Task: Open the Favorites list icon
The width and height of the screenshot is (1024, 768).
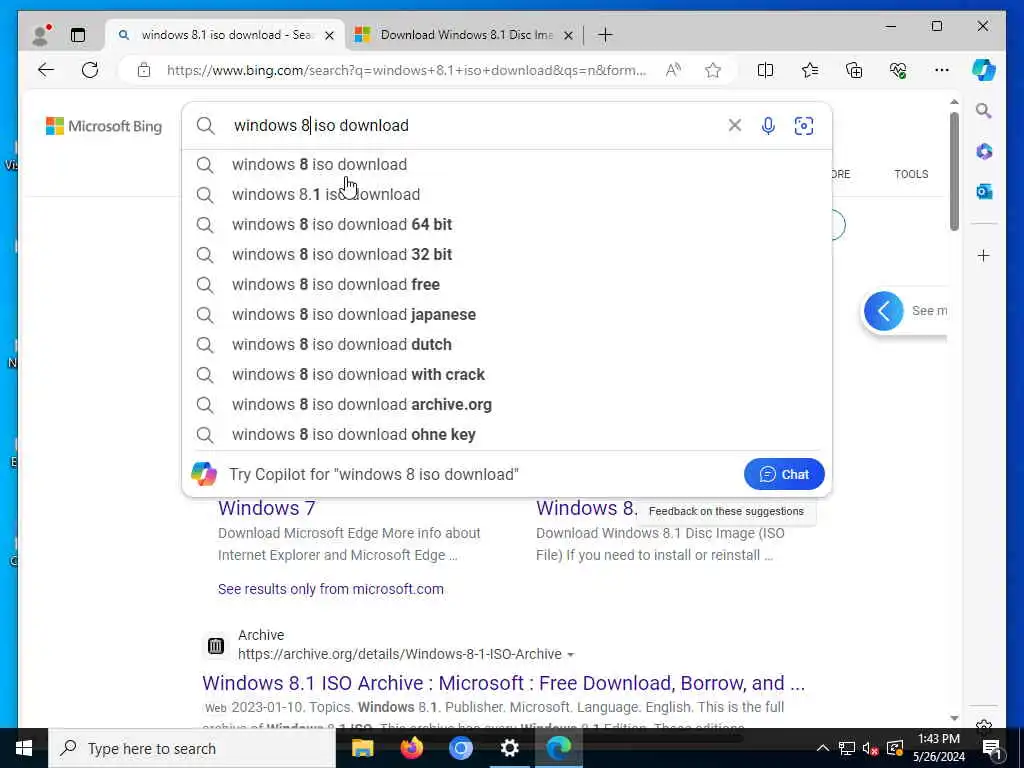Action: [x=810, y=70]
